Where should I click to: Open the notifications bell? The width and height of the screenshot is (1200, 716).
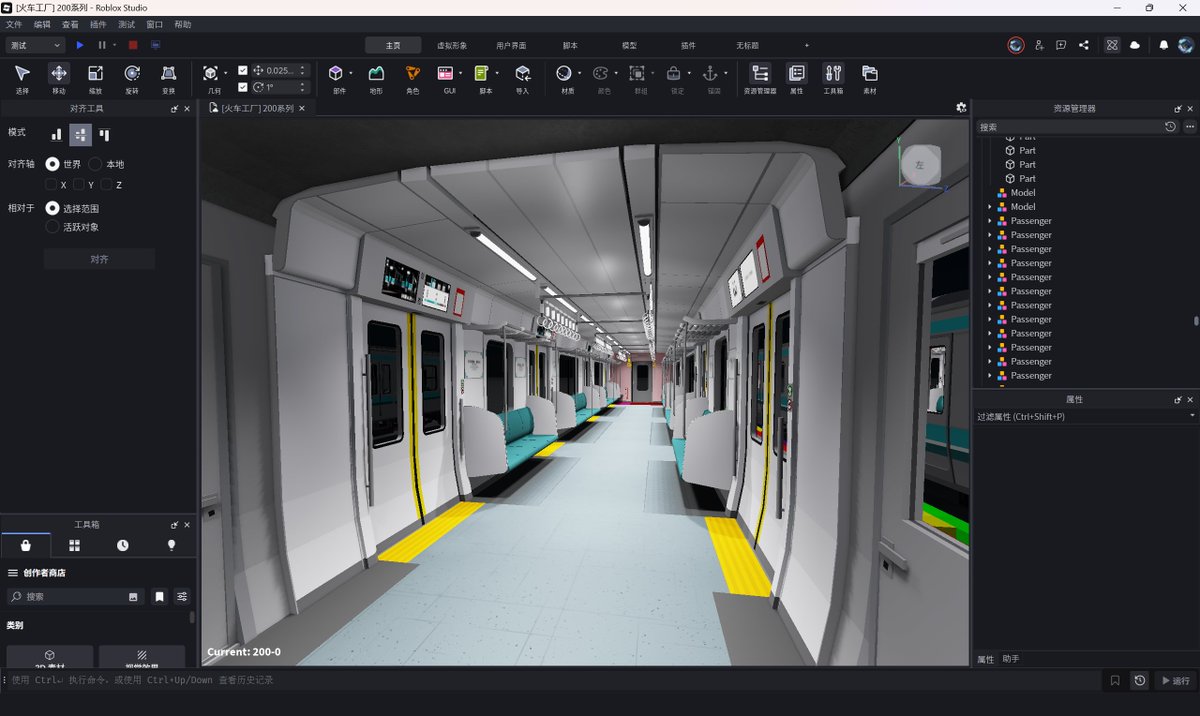1163,45
